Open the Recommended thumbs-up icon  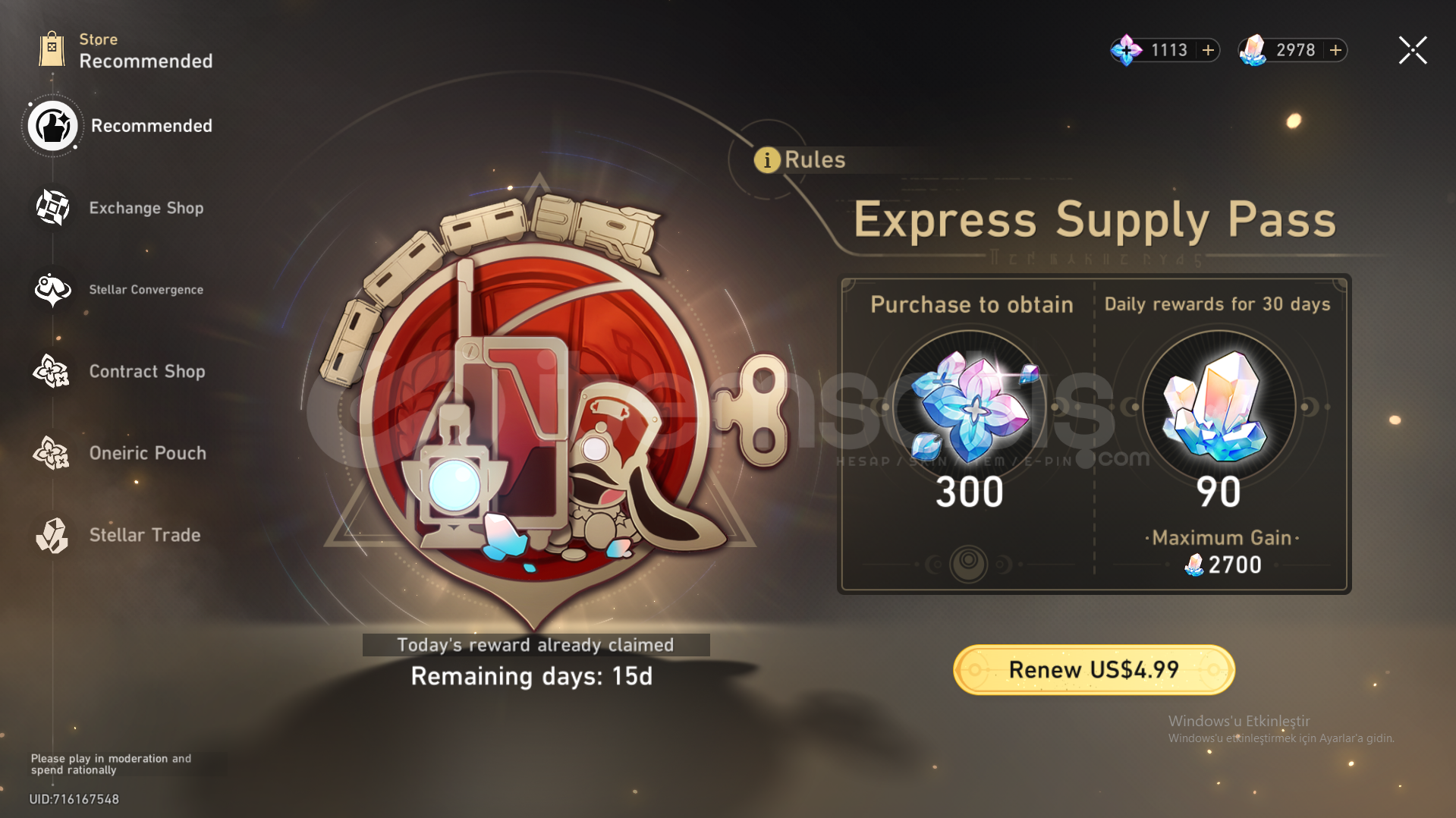tap(52, 126)
